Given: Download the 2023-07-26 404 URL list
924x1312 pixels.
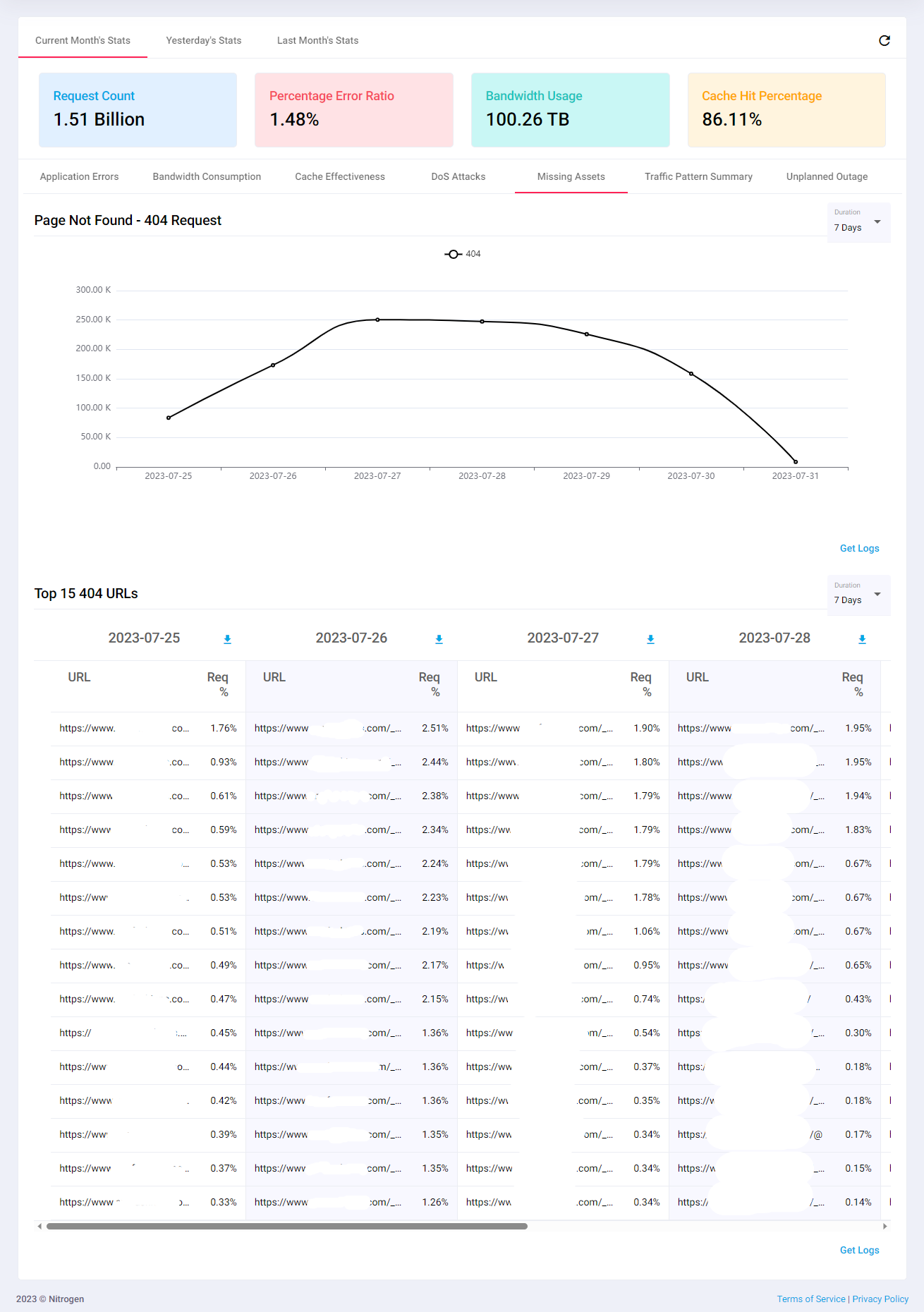Looking at the screenshot, I should pos(439,639).
